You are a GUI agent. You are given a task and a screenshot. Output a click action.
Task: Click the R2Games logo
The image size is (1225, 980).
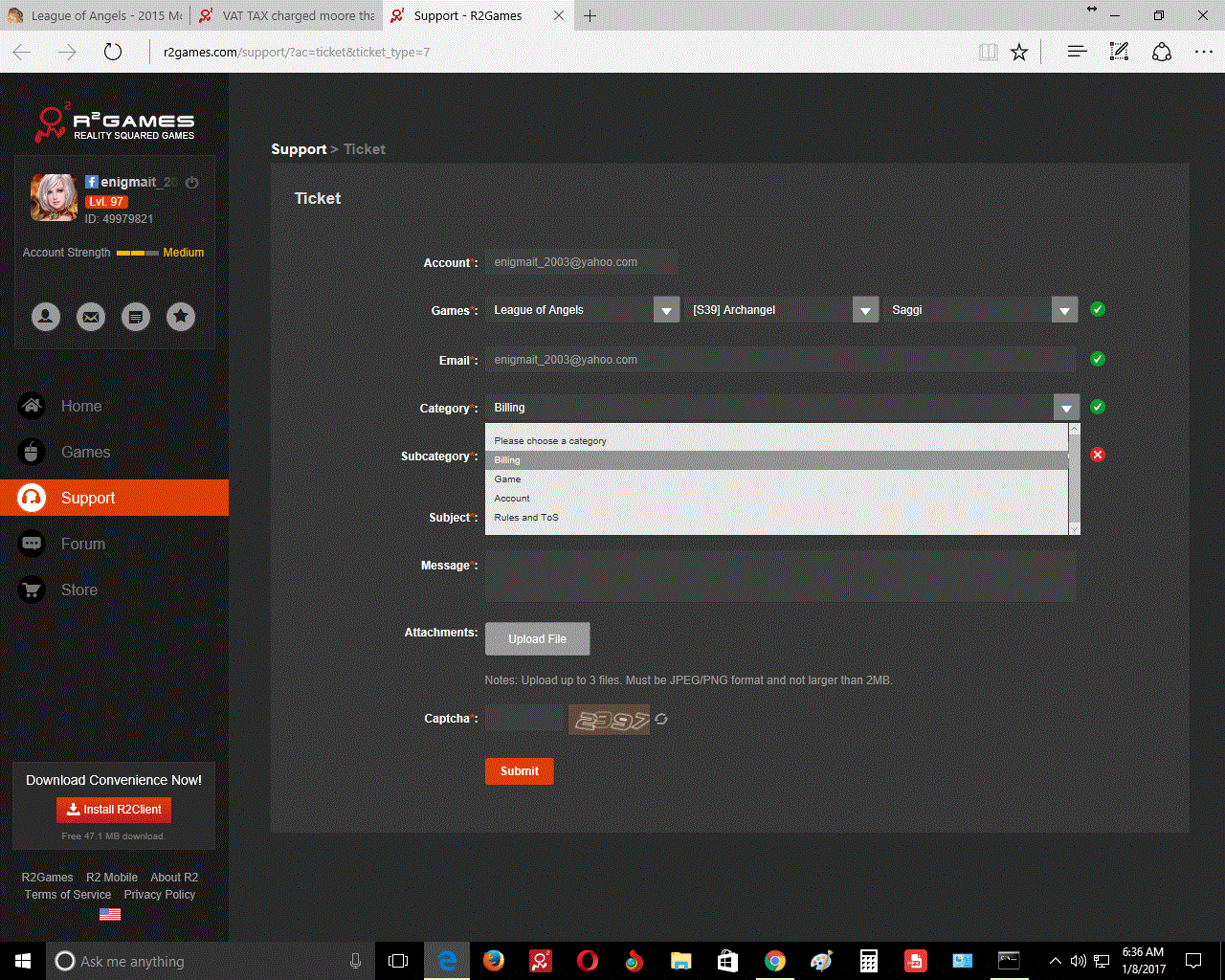[115, 122]
